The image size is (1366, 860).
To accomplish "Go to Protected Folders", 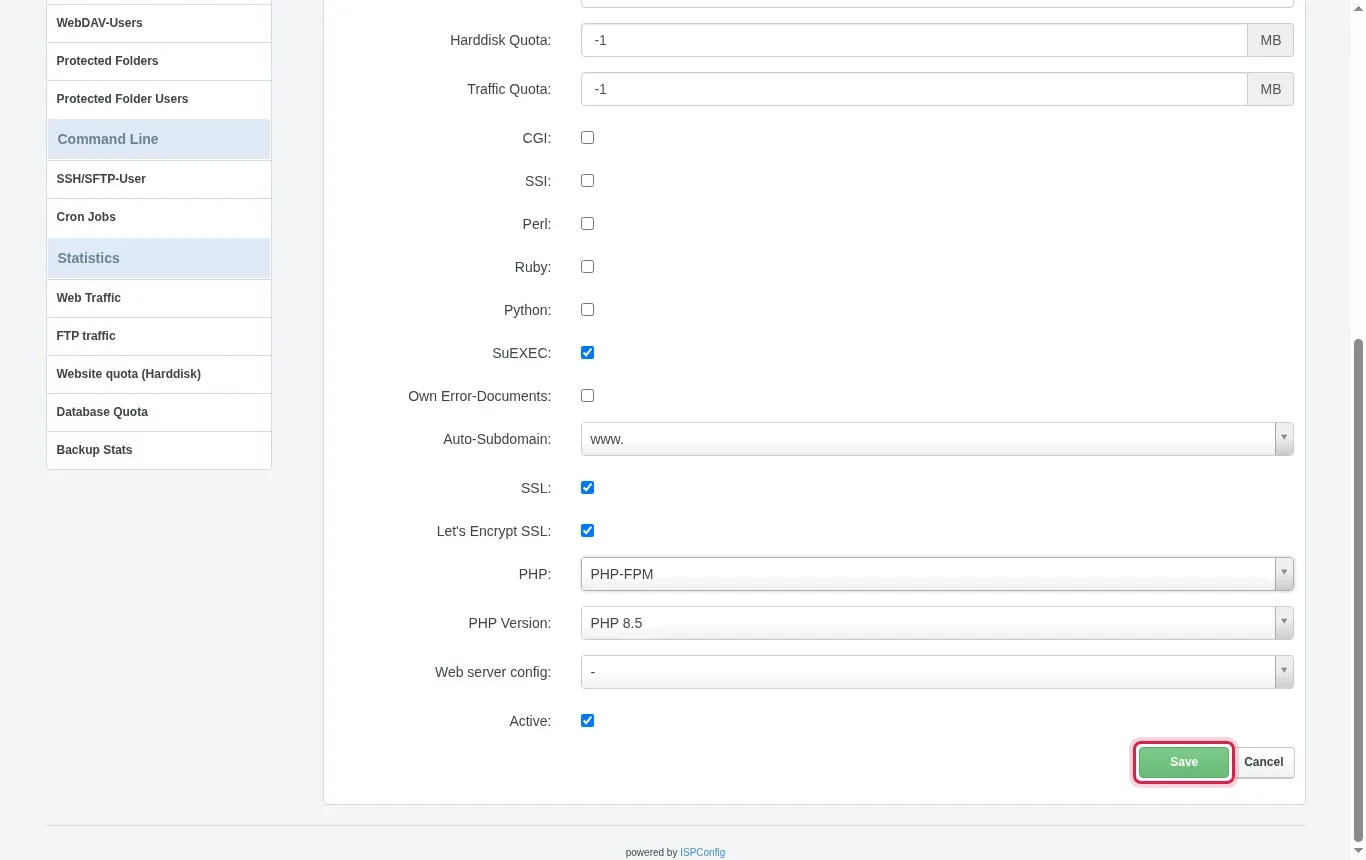I will pos(159,61).
